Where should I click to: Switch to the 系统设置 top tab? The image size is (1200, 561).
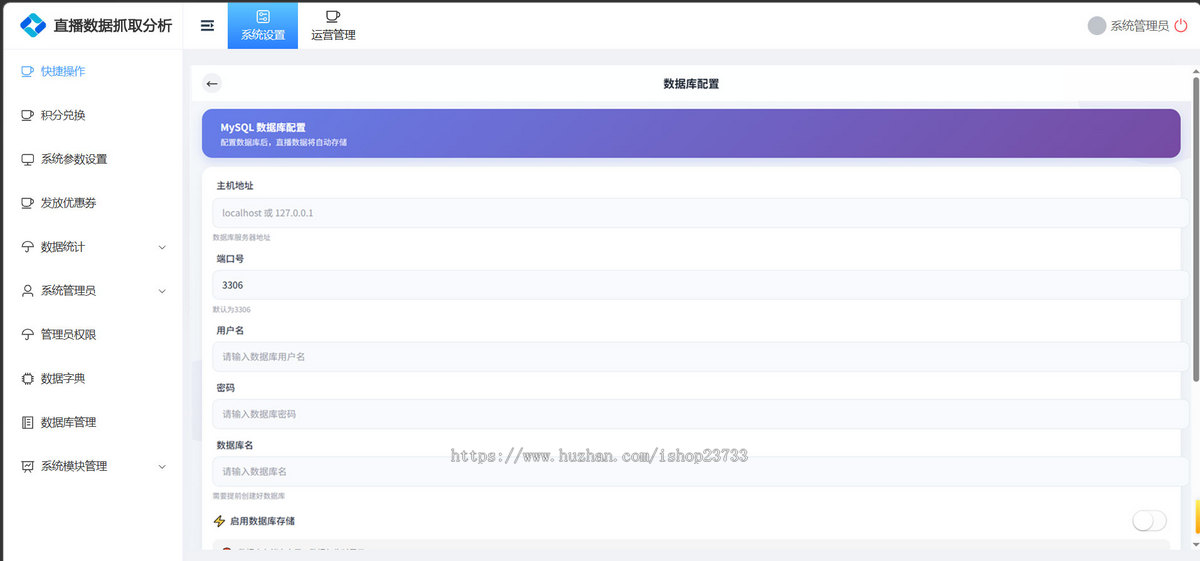(x=263, y=25)
